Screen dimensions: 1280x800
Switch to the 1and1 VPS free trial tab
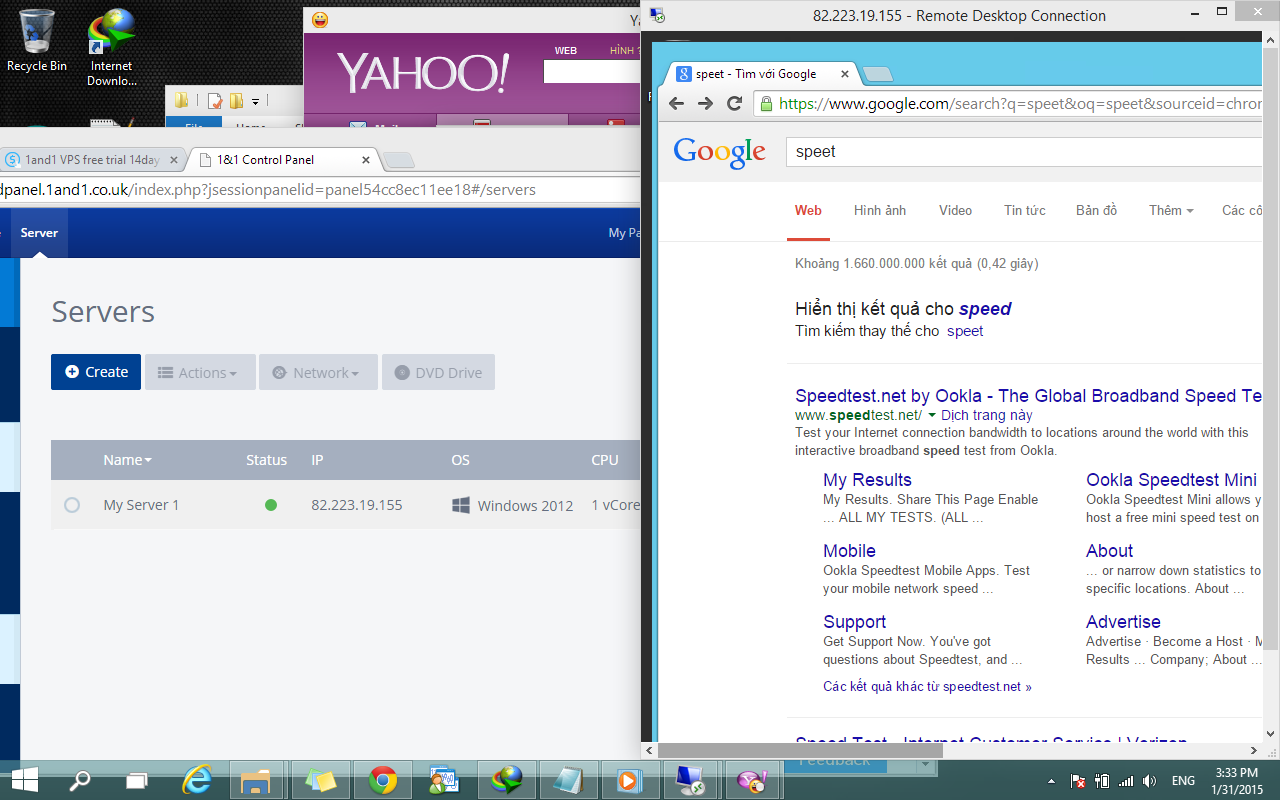(x=91, y=159)
